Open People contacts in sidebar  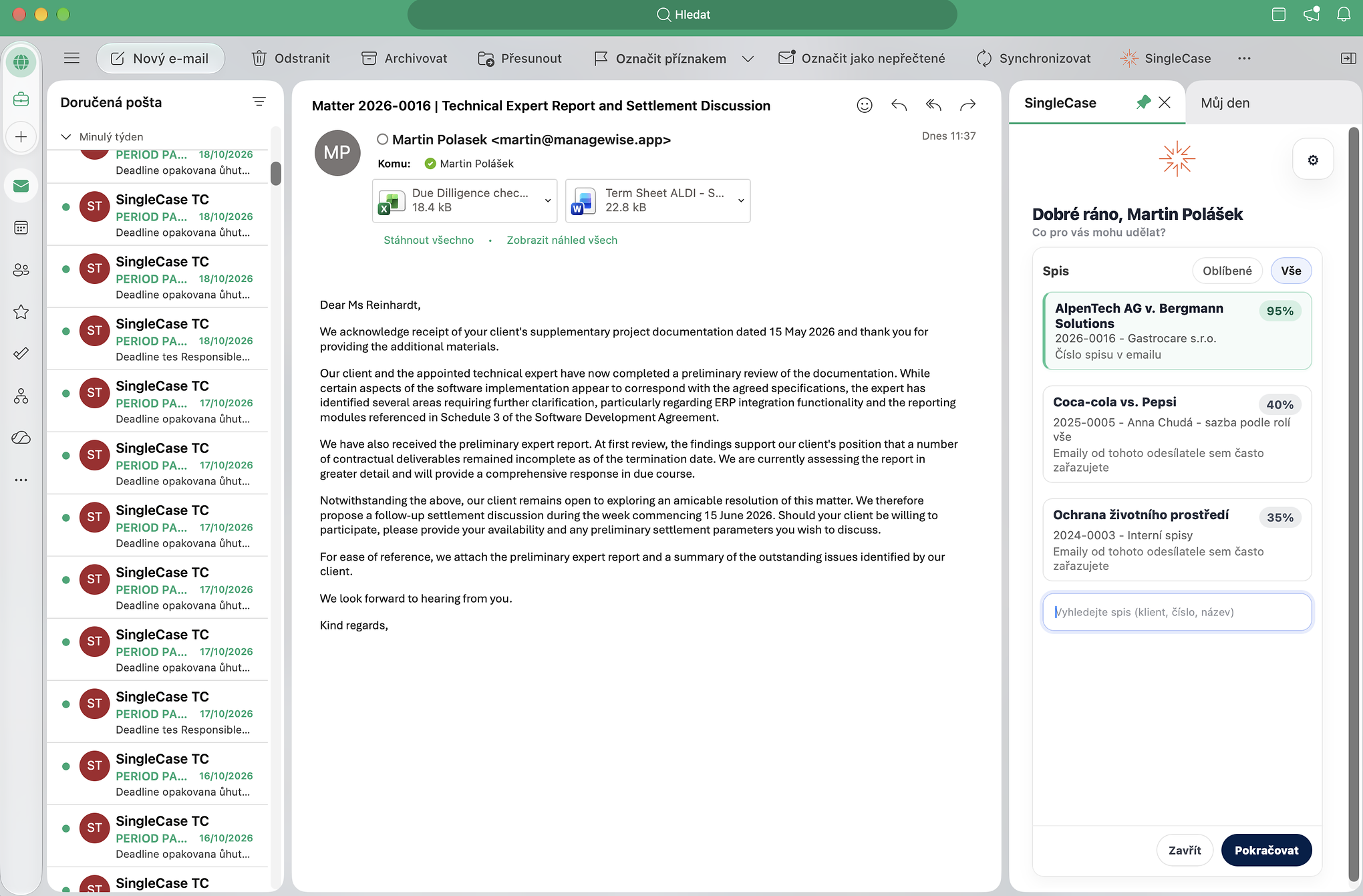coord(21,270)
